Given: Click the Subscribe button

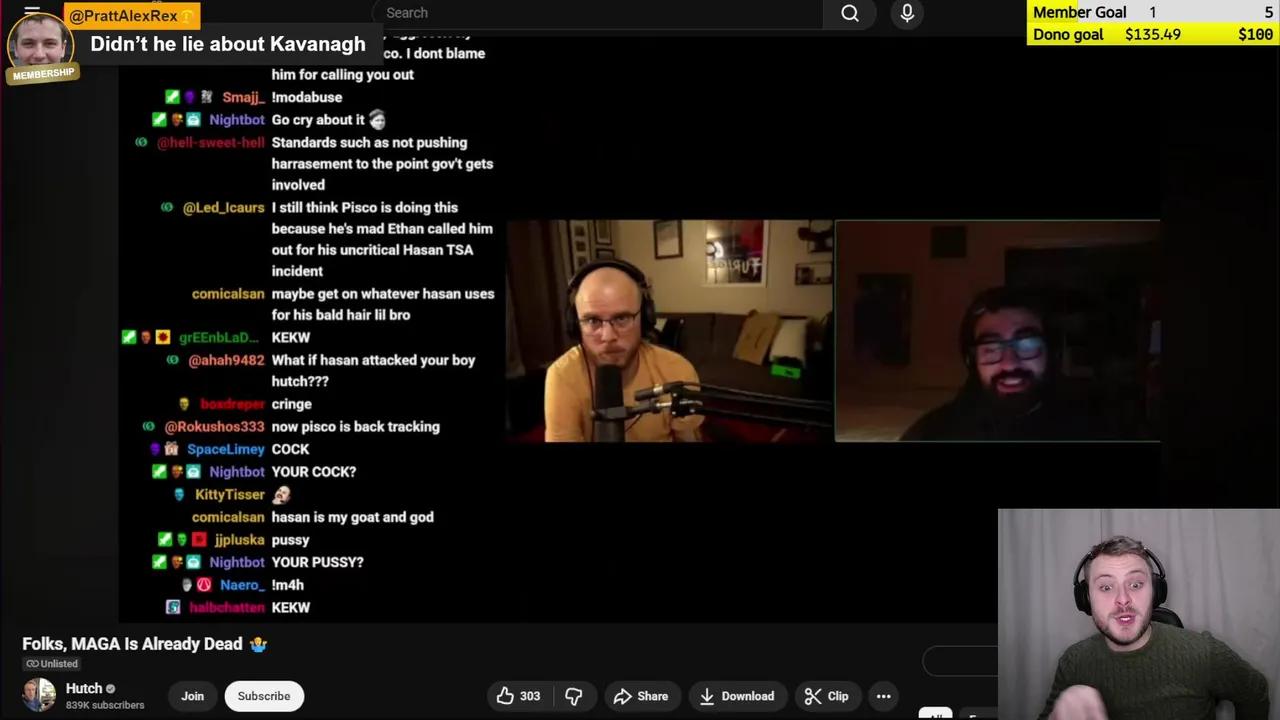Looking at the screenshot, I should 263,696.
